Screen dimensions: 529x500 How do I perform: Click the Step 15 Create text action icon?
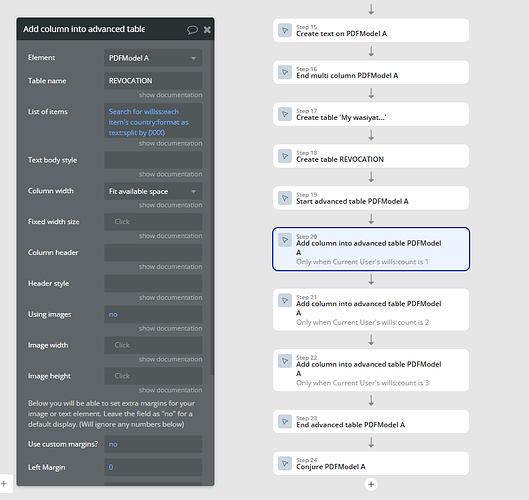[x=285, y=30]
